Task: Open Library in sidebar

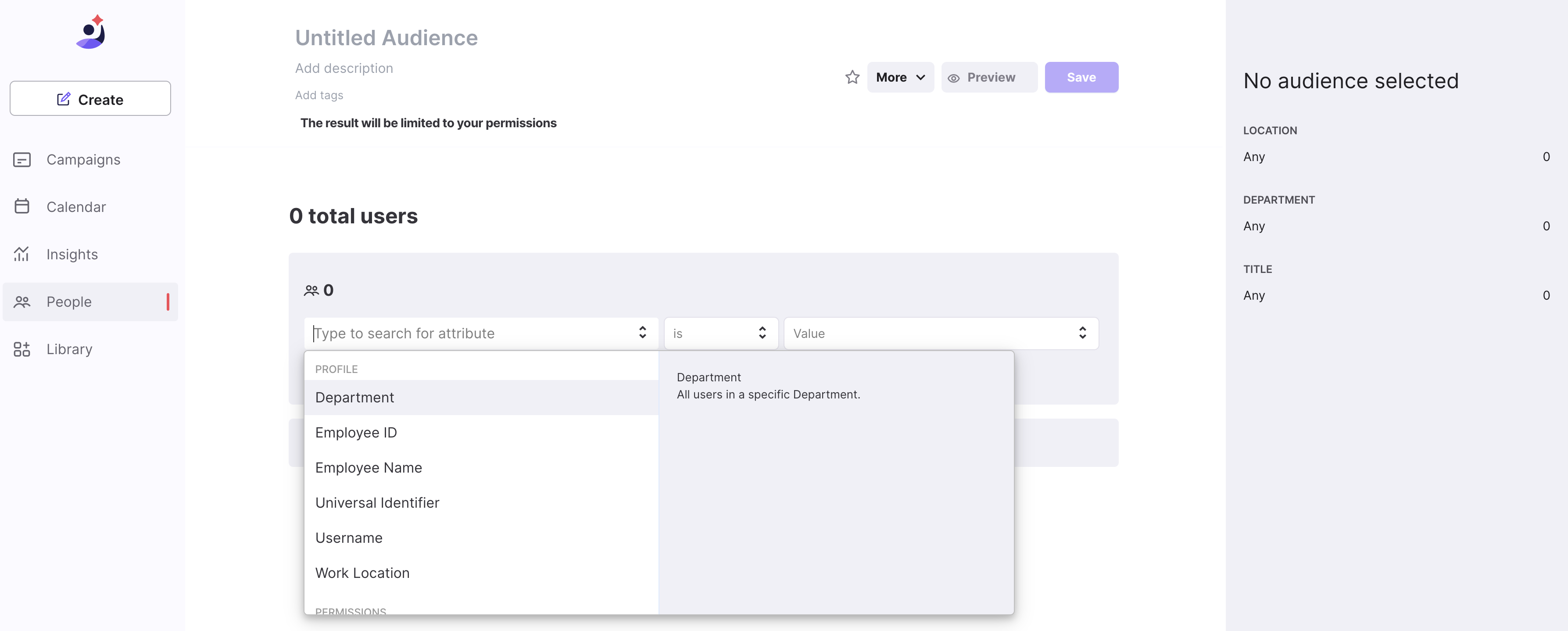Action: [90, 349]
